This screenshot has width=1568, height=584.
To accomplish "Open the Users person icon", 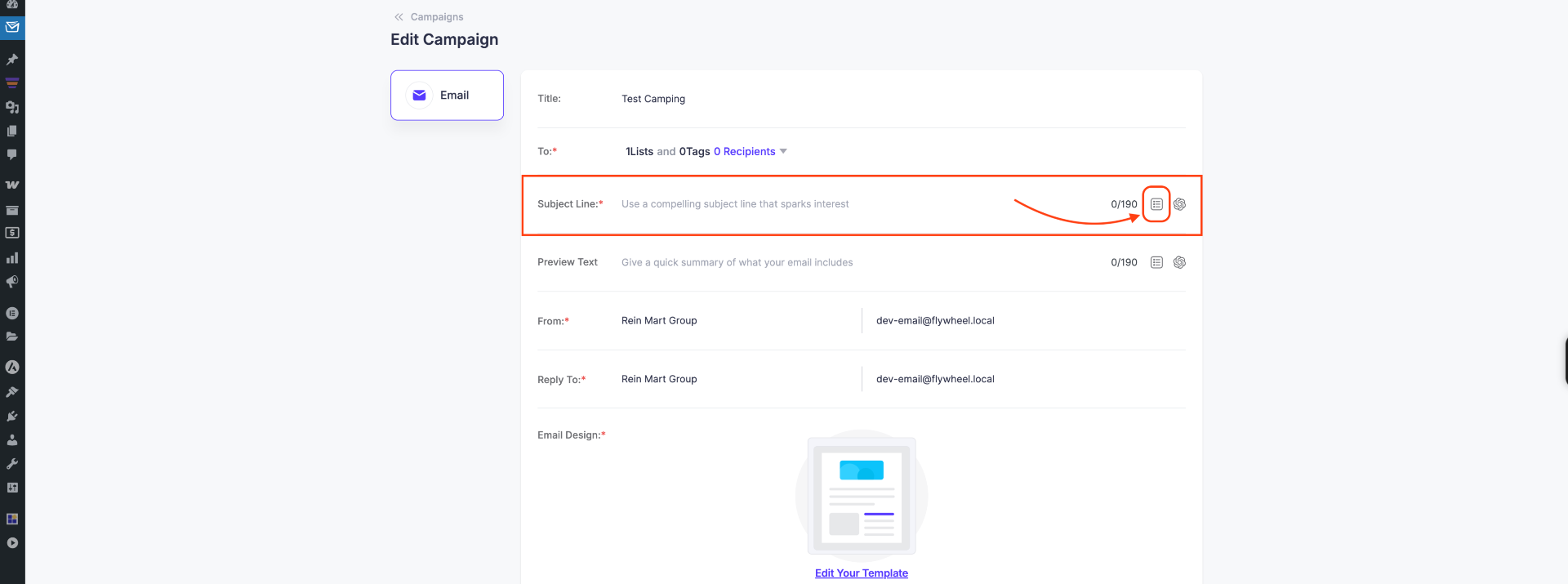I will tap(12, 439).
